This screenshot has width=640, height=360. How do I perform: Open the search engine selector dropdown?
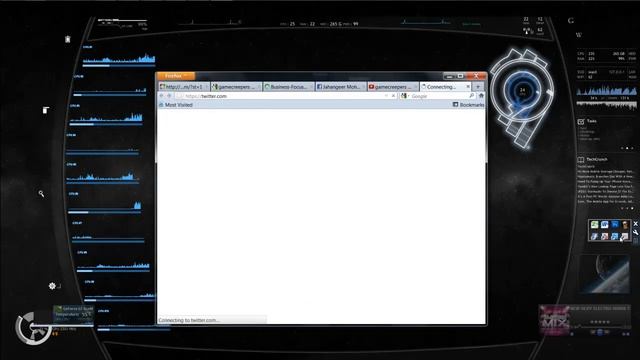click(x=404, y=96)
